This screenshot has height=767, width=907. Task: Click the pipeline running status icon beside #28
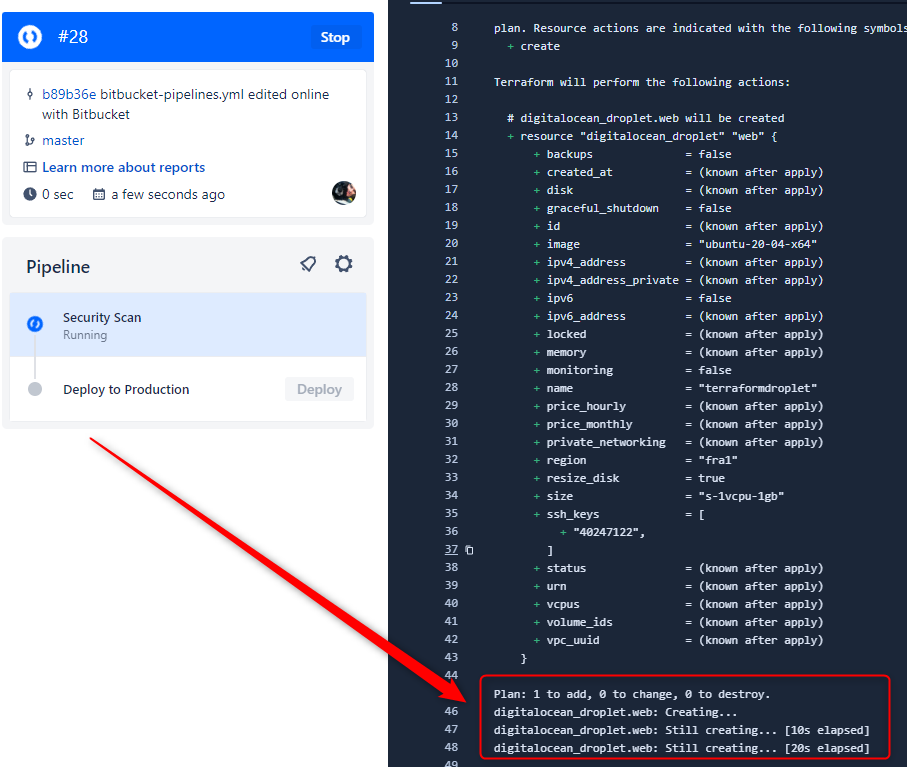pyautogui.click(x=30, y=37)
